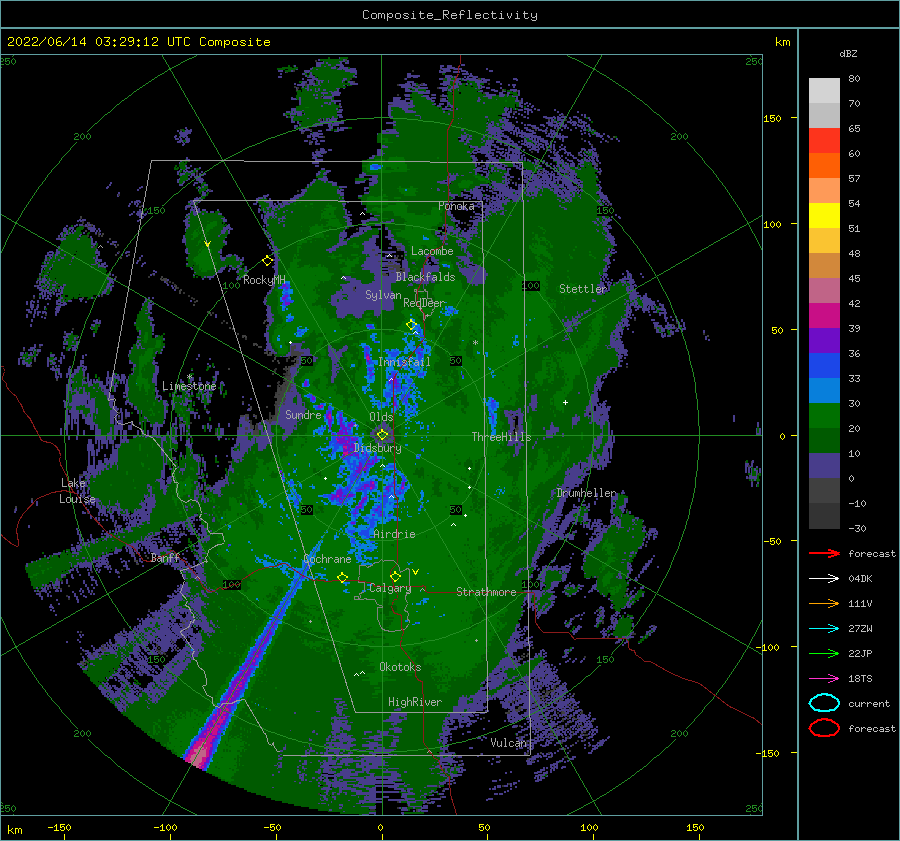Click the yellow diamond marker below Cochrane
This screenshot has height=841, width=900.
tap(343, 577)
